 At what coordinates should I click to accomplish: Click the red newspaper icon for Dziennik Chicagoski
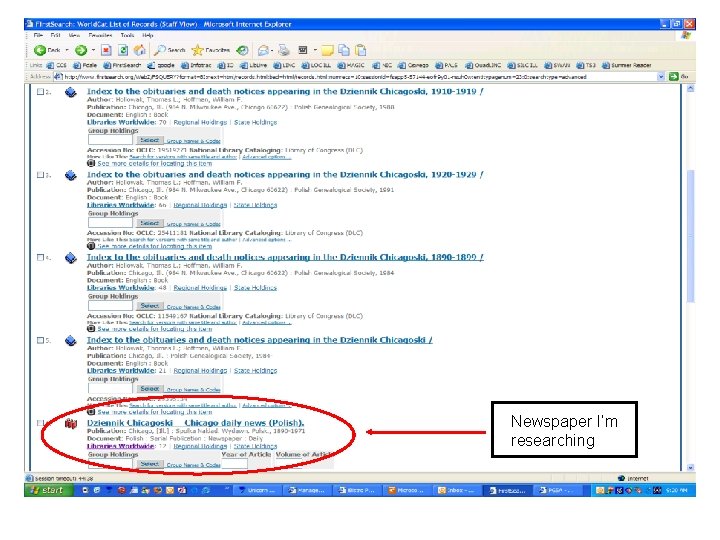(x=71, y=423)
